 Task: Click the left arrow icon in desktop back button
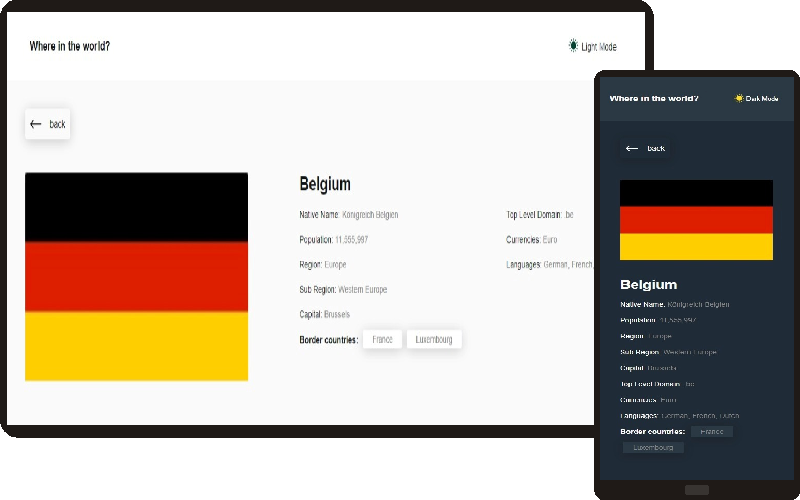point(36,124)
